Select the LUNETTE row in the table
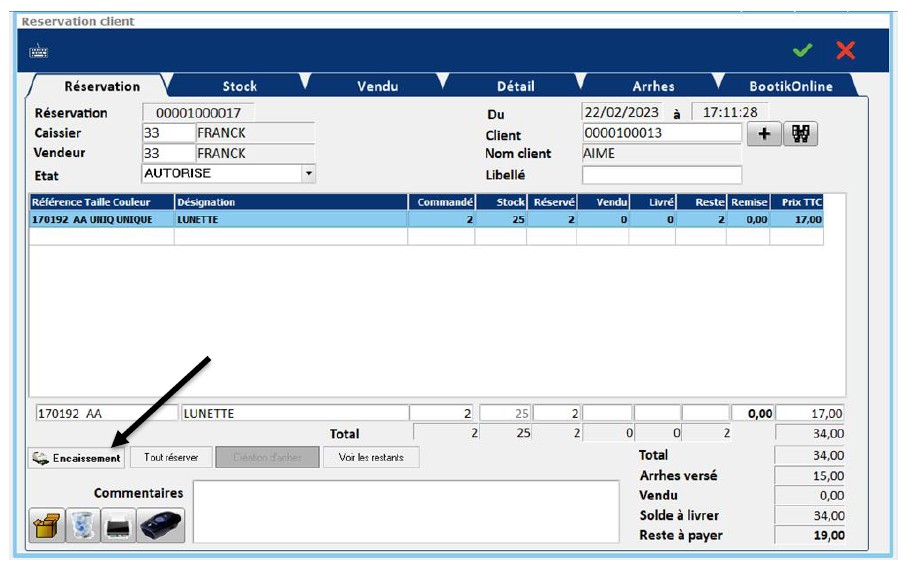Image resolution: width=908 pixels, height=565 pixels. 290,219
